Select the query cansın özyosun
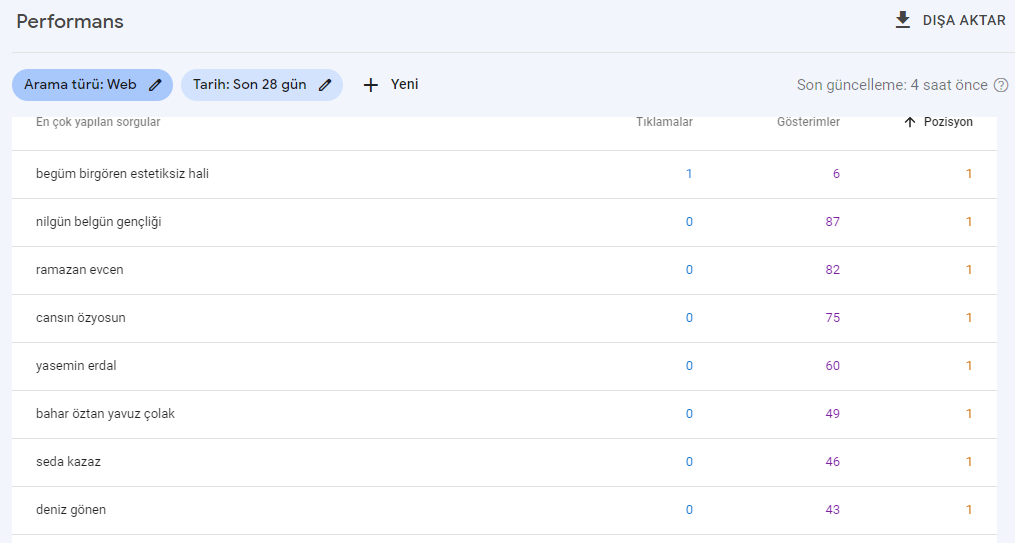The height and width of the screenshot is (543, 1015). click(81, 318)
